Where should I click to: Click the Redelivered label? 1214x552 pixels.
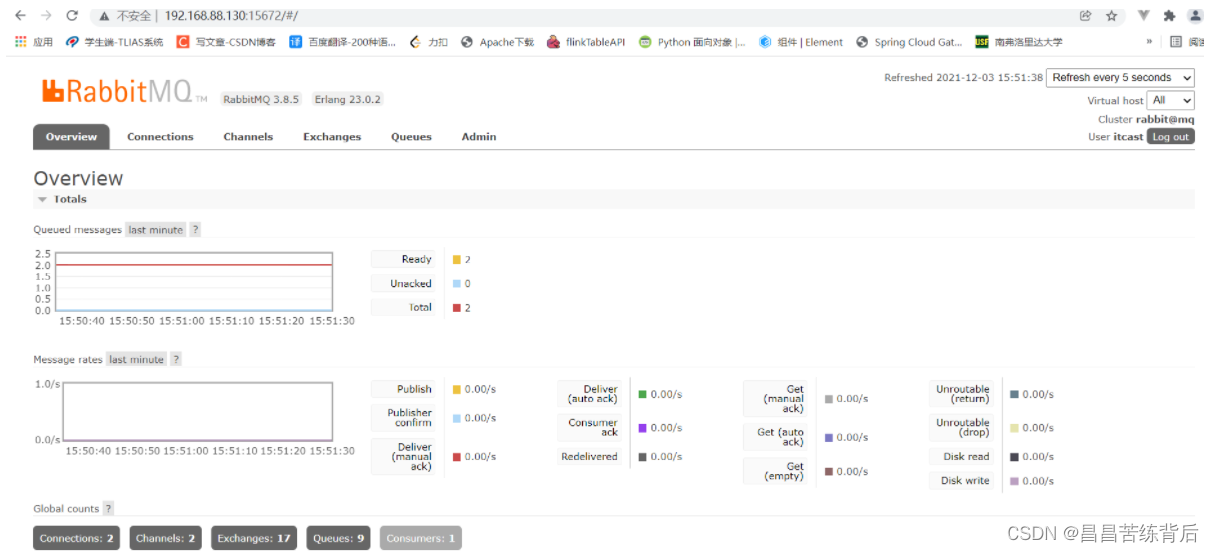(x=589, y=456)
